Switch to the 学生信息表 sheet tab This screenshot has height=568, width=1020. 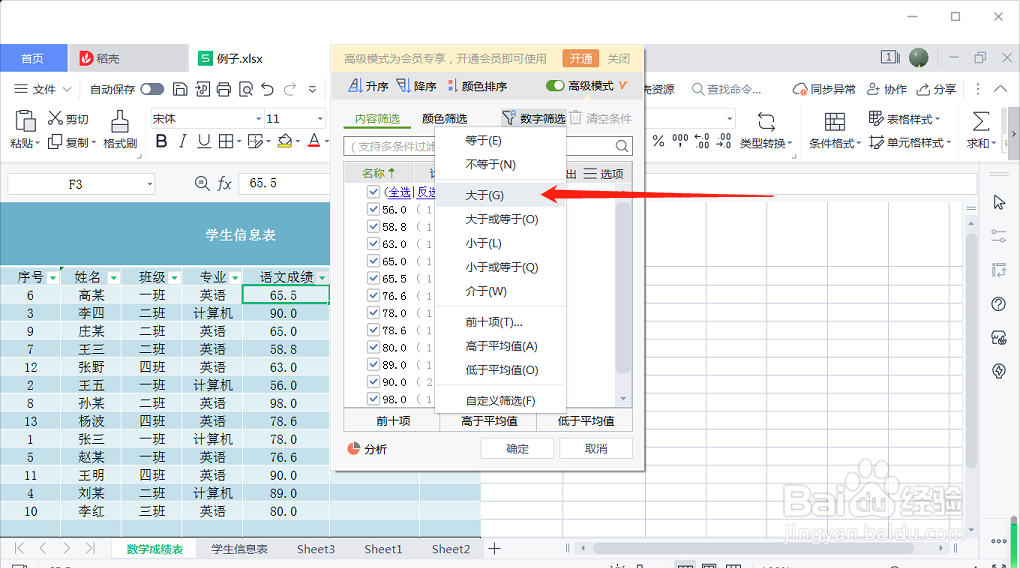click(x=239, y=549)
